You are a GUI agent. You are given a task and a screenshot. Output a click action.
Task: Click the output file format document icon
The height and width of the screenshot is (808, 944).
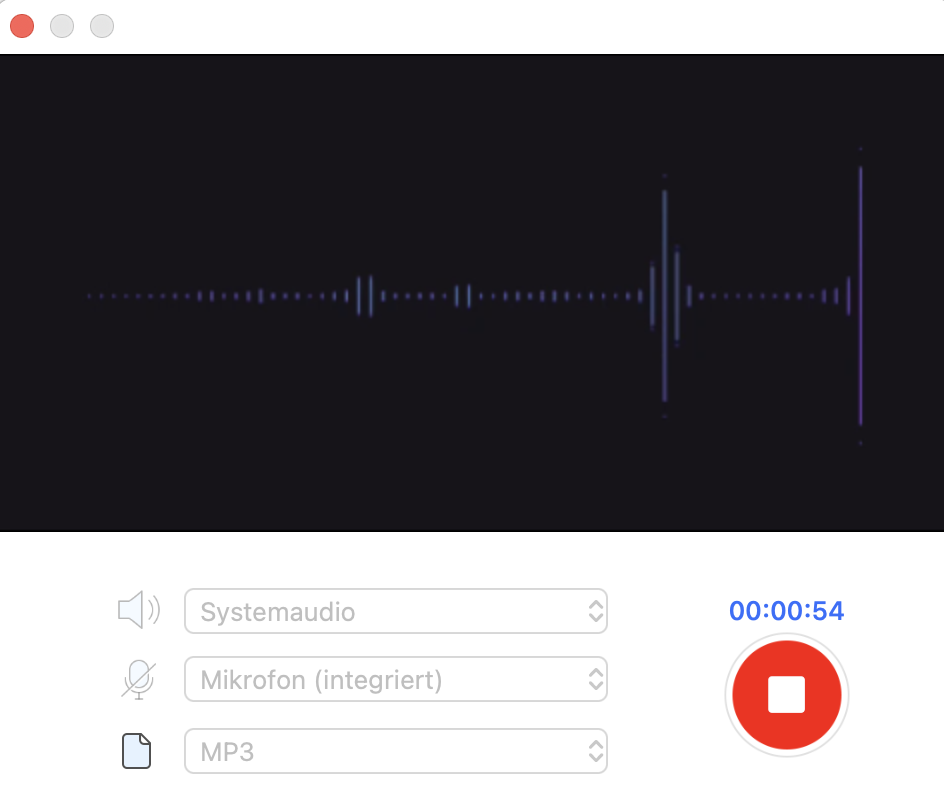point(137,751)
